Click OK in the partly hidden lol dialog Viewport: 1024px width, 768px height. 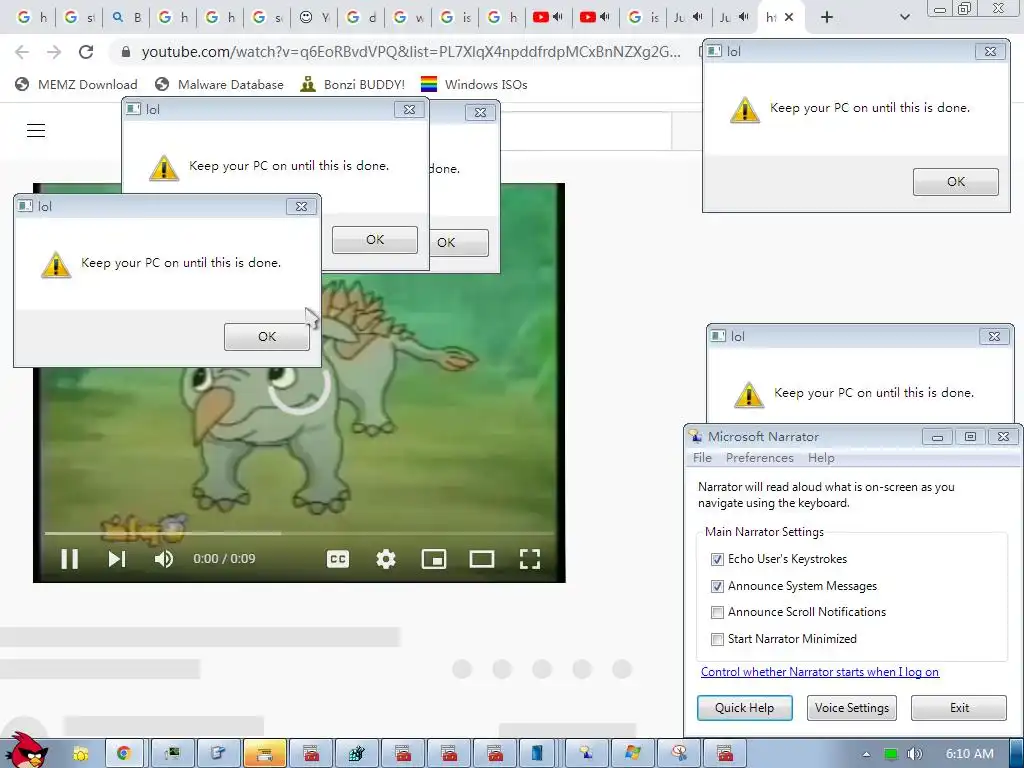(x=459, y=242)
